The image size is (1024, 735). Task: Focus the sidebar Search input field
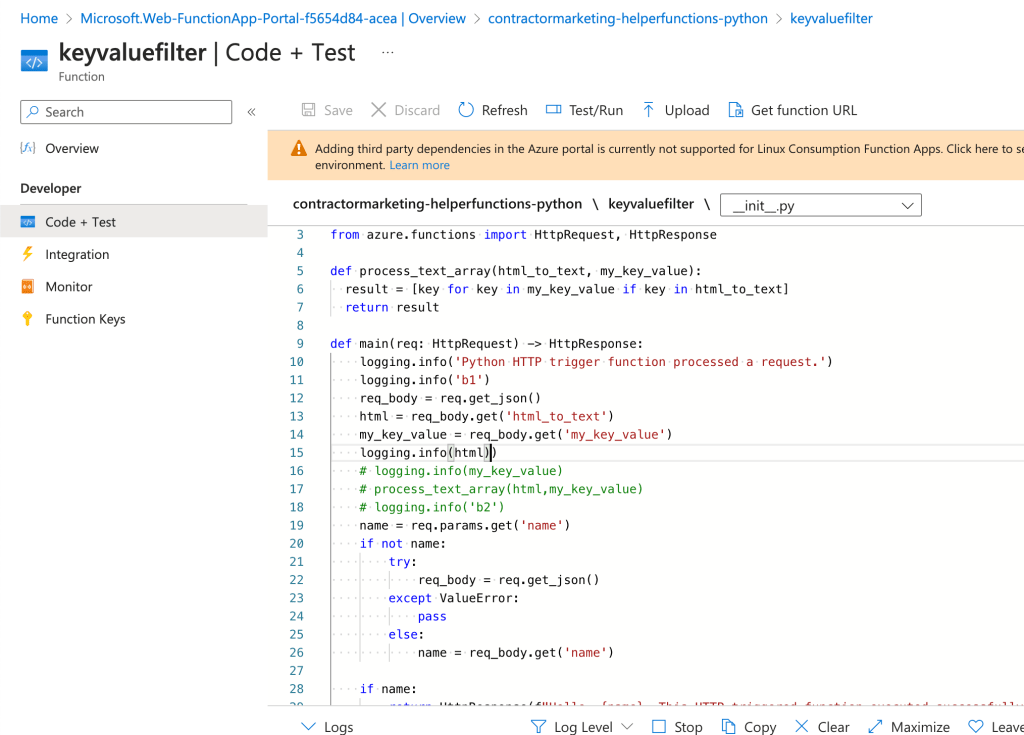pyautogui.click(x=126, y=112)
